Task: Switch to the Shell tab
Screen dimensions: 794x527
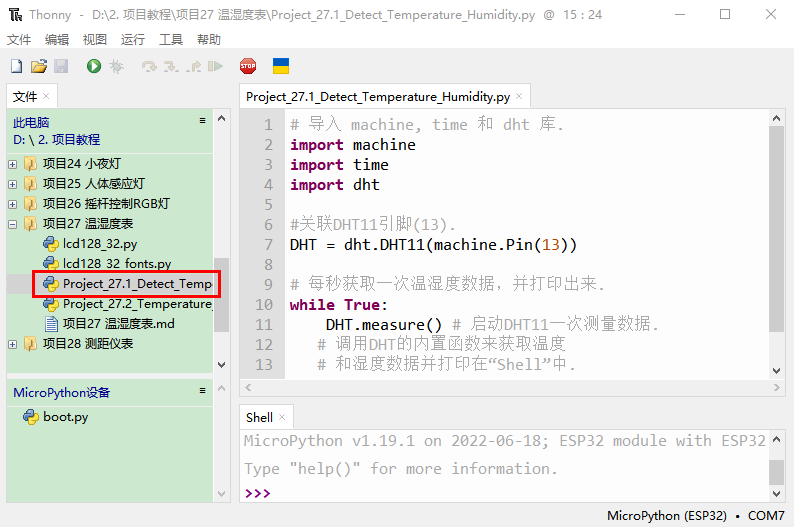Action: (x=259, y=417)
